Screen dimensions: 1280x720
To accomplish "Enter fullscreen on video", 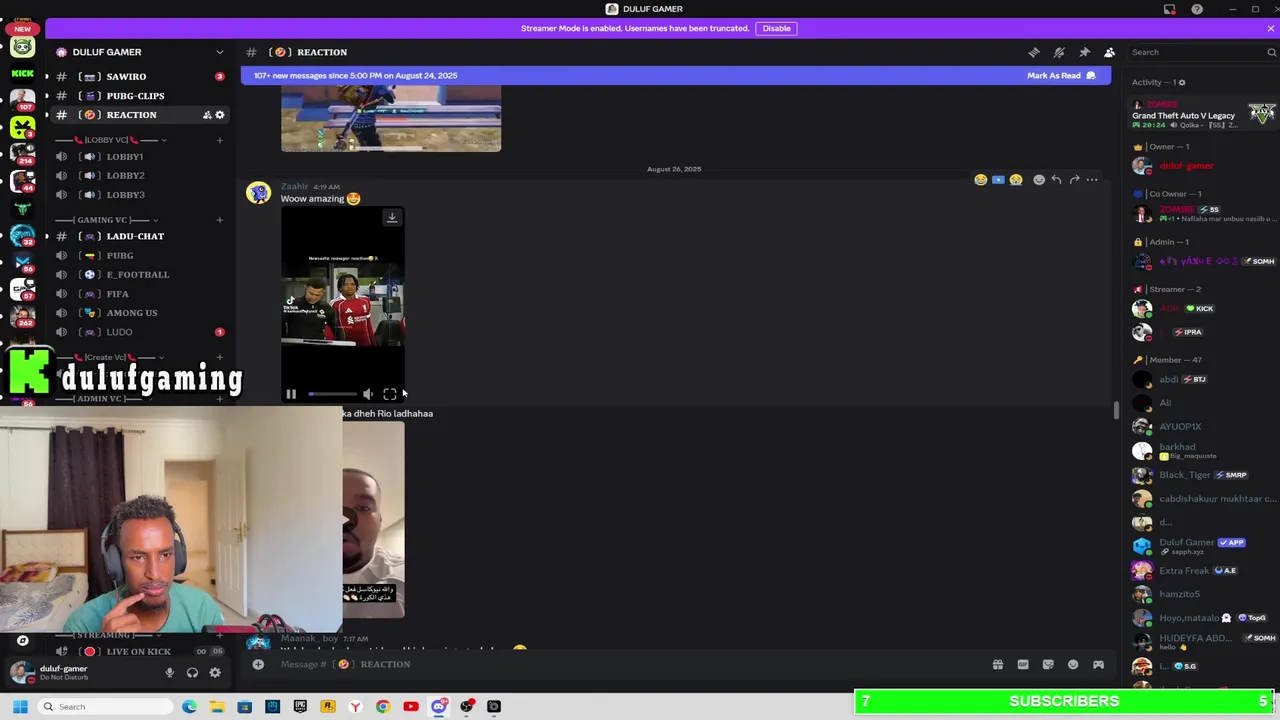I will (x=390, y=394).
